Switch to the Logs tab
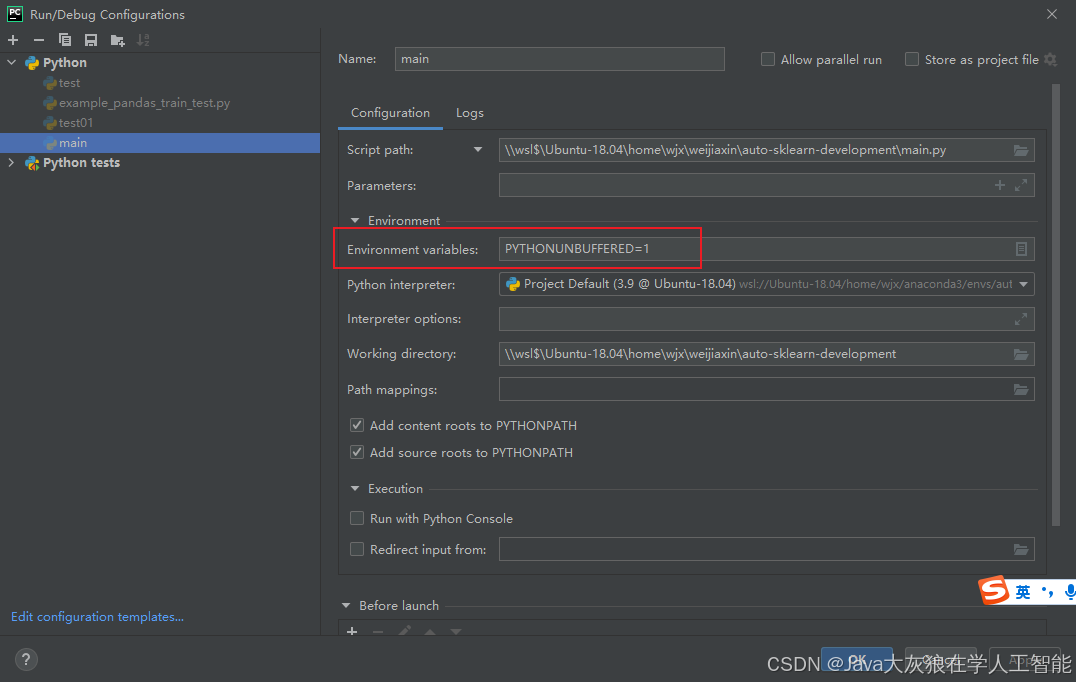Screen dimensions: 1076x682 pyautogui.click(x=469, y=113)
